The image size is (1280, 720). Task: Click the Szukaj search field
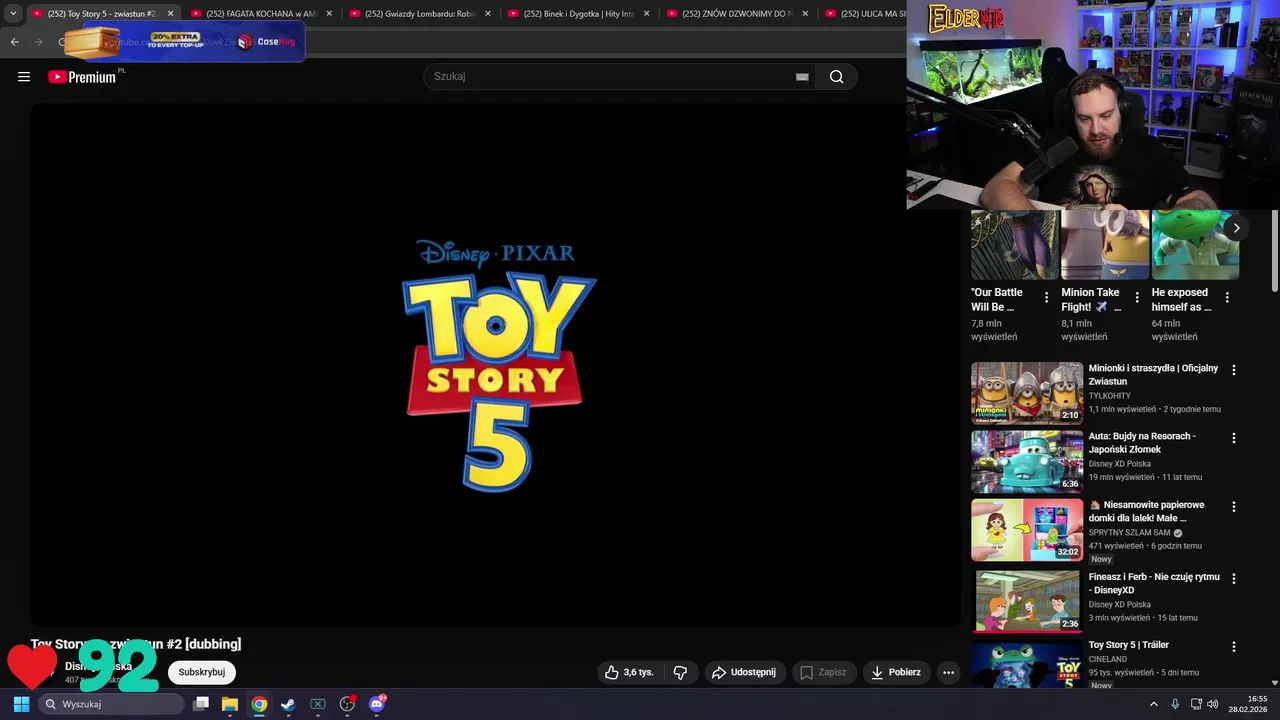(619, 77)
